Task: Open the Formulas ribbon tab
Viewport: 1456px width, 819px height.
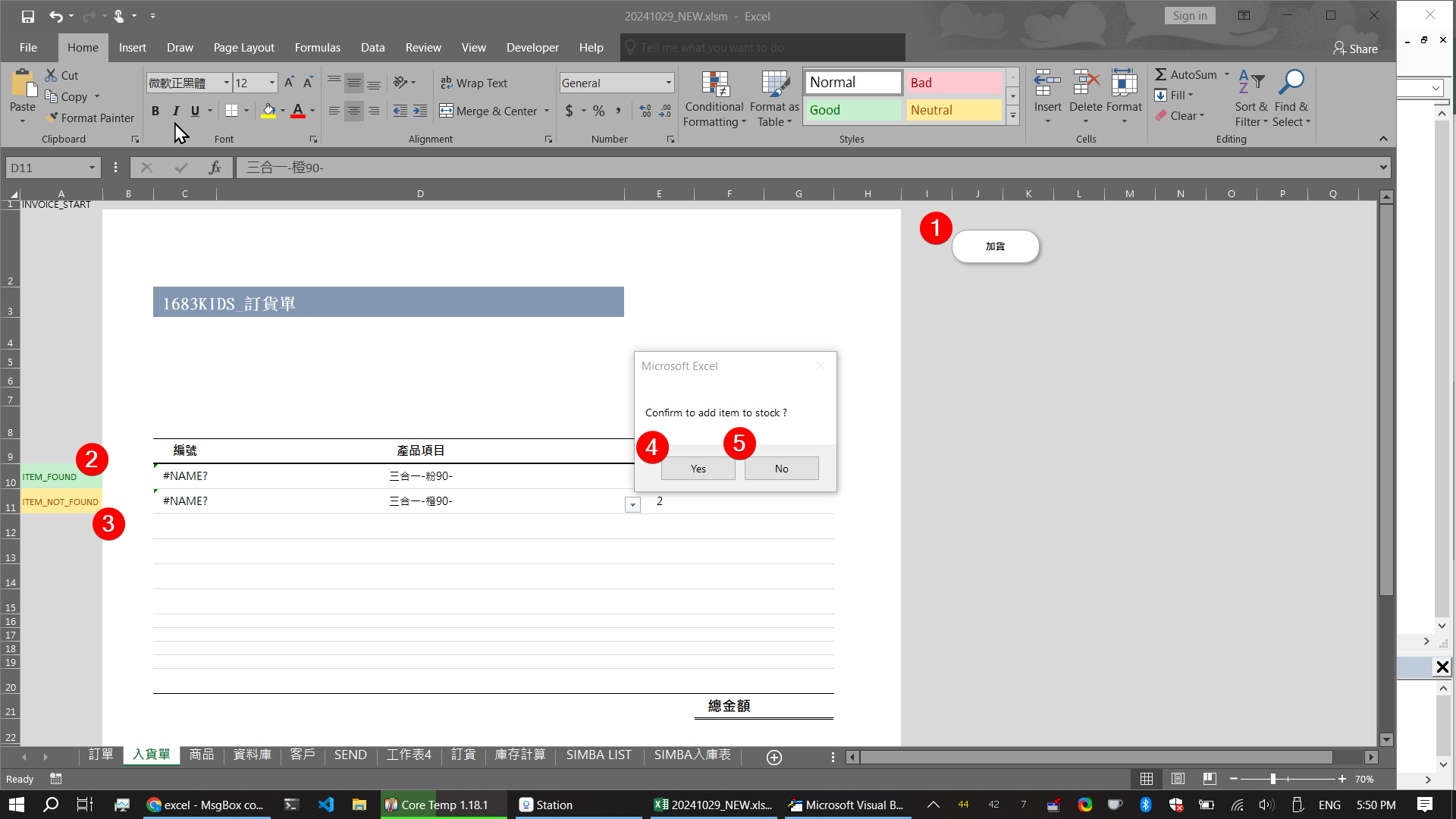Action: (x=317, y=47)
